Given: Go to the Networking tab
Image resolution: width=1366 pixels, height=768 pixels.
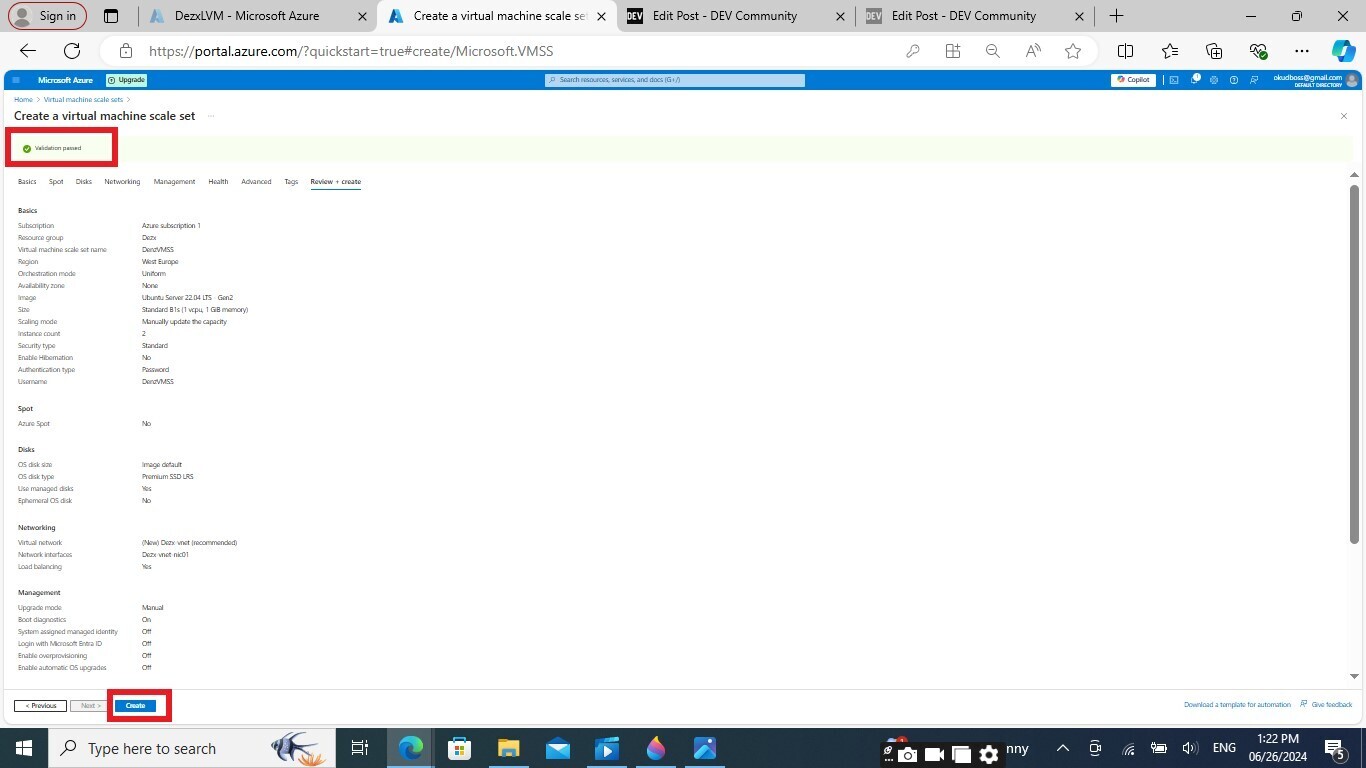Looking at the screenshot, I should (x=122, y=182).
